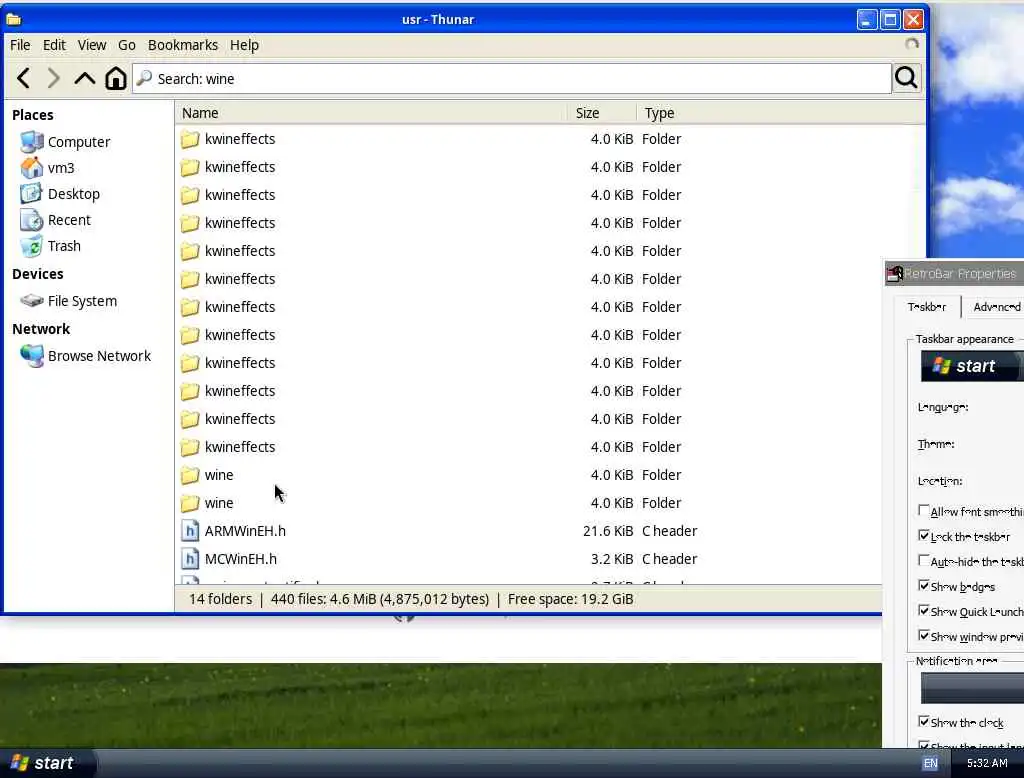This screenshot has height=778, width=1024.
Task: Click the '21.6 KiB' size of ARMWinEH.h
Action: pyautogui.click(x=607, y=531)
